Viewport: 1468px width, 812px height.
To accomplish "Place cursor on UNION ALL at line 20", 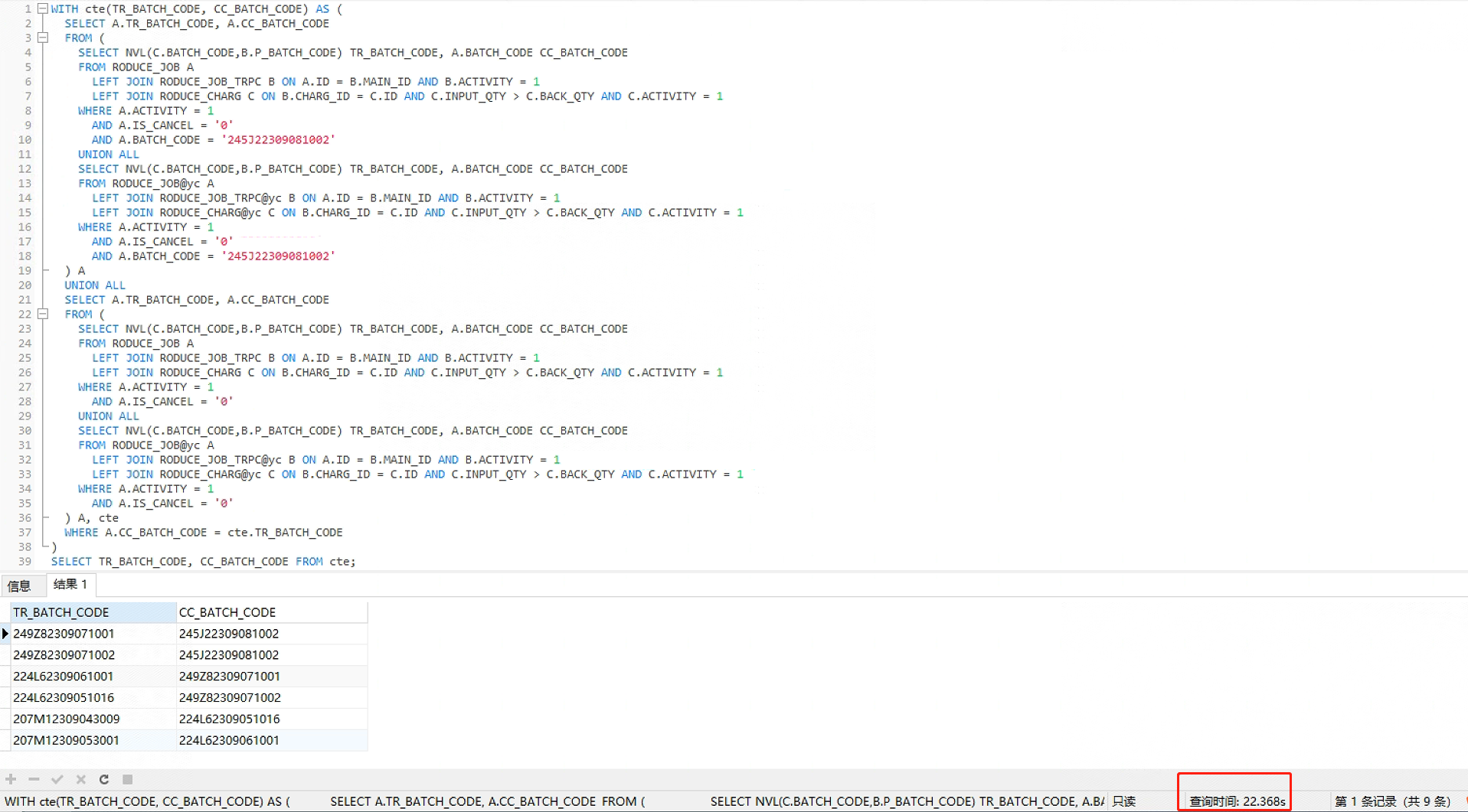I will [x=95, y=285].
